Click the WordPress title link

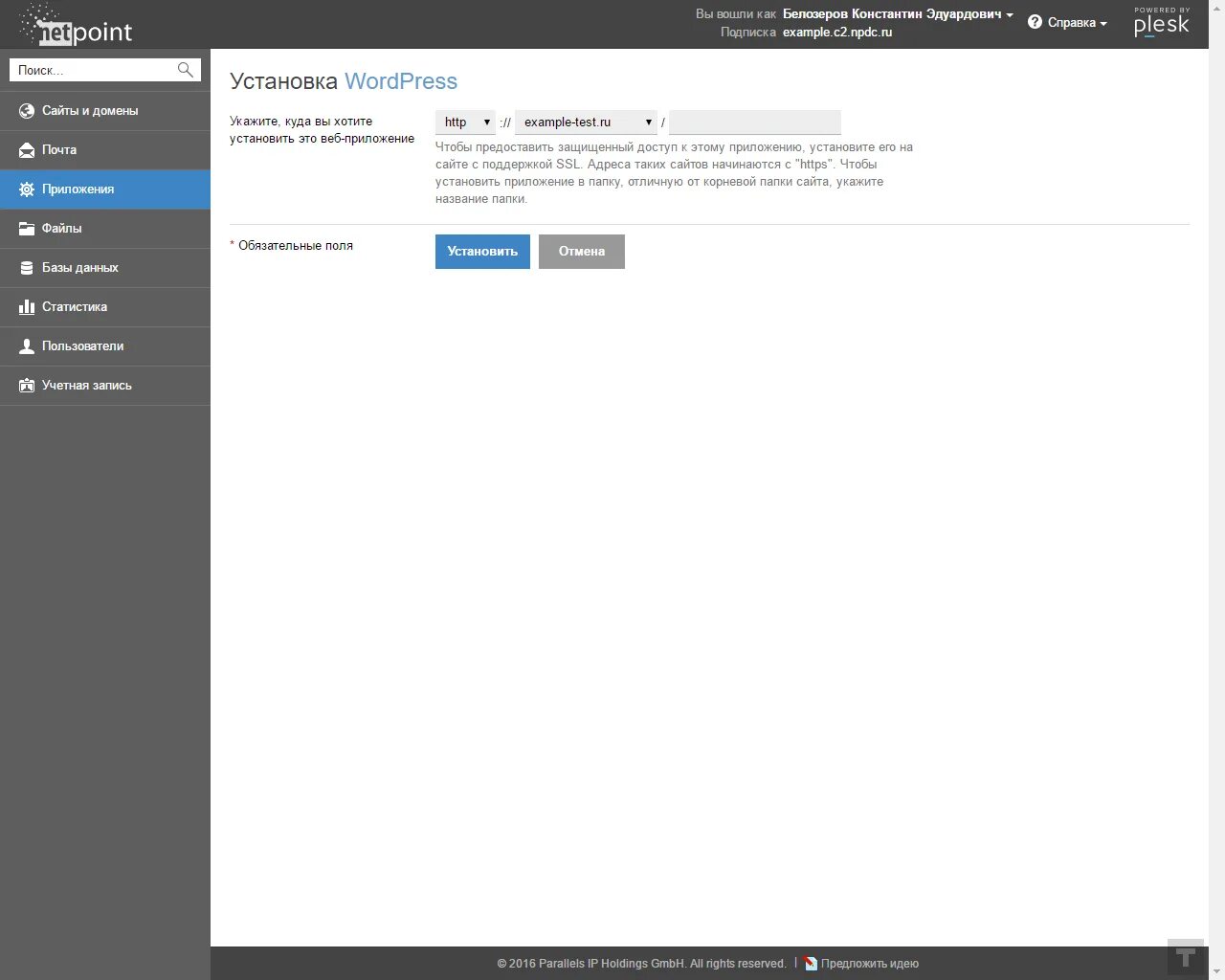click(x=401, y=81)
